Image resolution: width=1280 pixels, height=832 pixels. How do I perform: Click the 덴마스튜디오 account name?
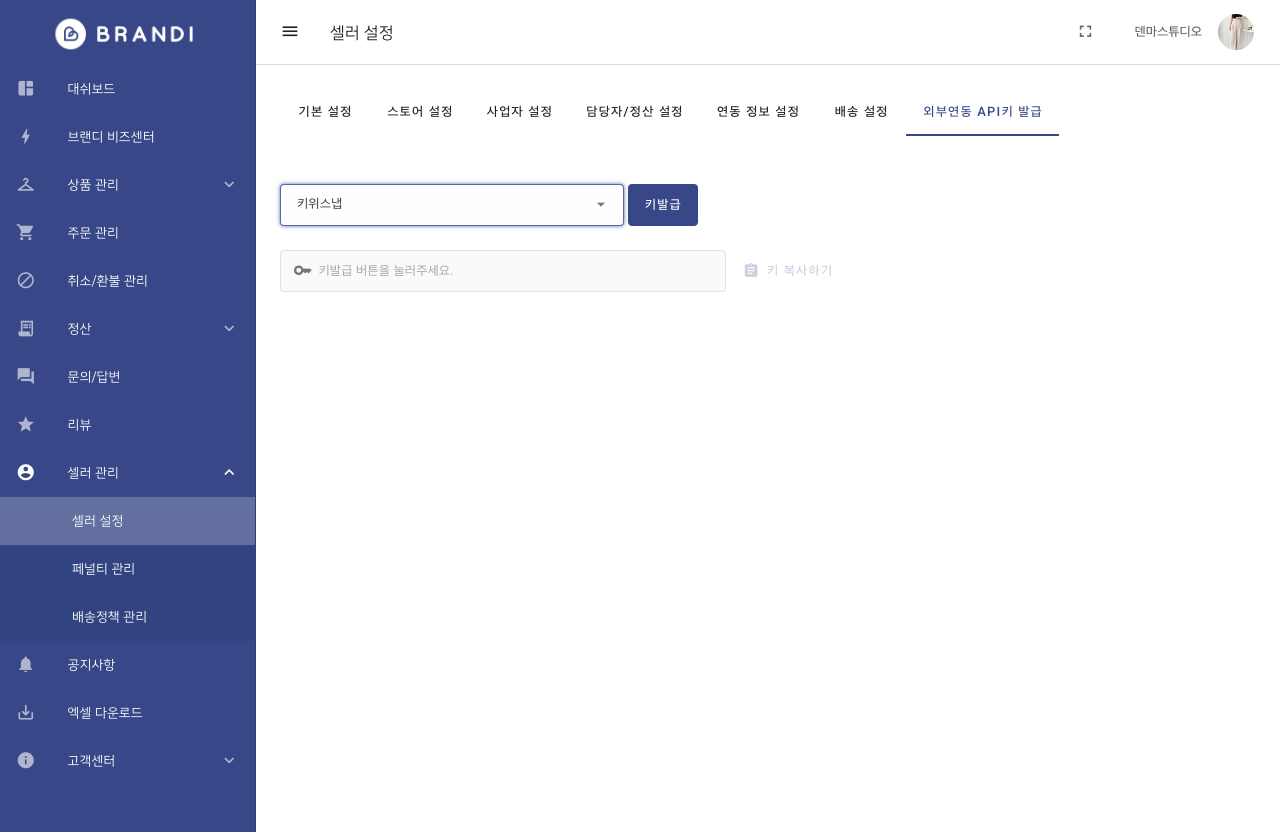[1168, 32]
